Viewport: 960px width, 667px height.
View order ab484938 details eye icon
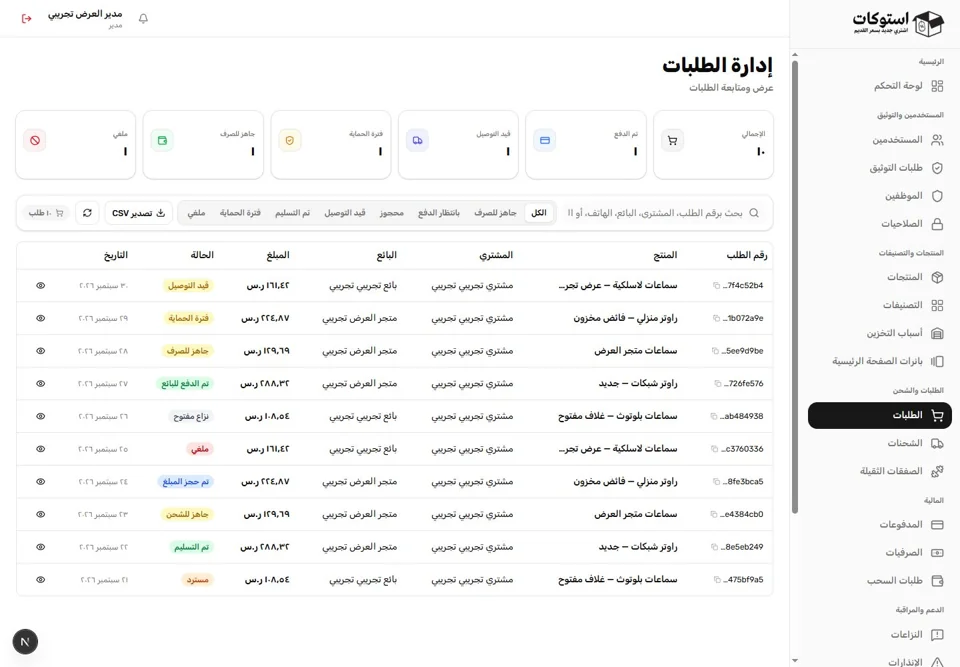[40, 416]
